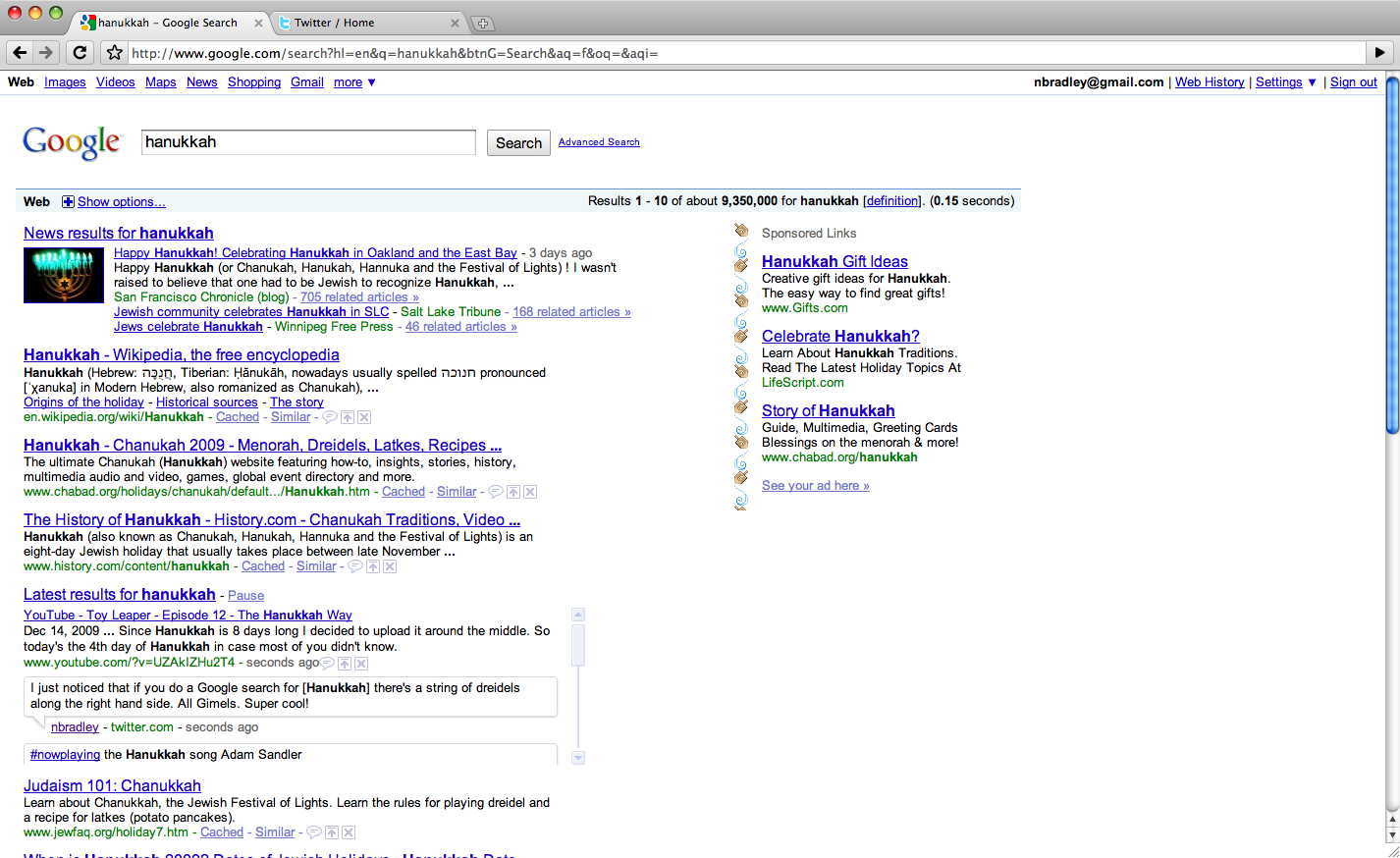Bookmark this page with the star icon
The image size is (1400, 858).
(x=115, y=53)
